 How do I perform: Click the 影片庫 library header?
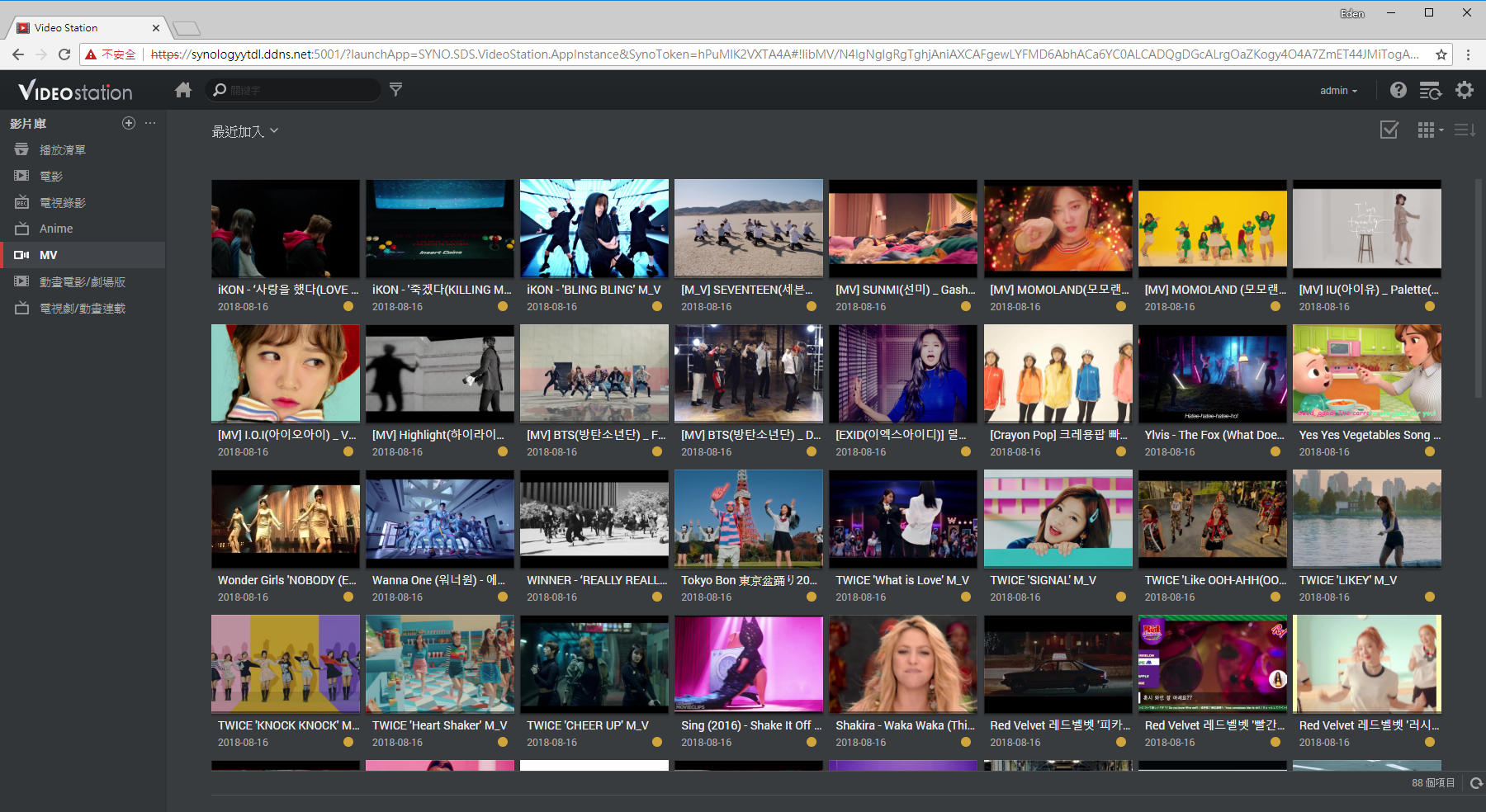[x=28, y=123]
